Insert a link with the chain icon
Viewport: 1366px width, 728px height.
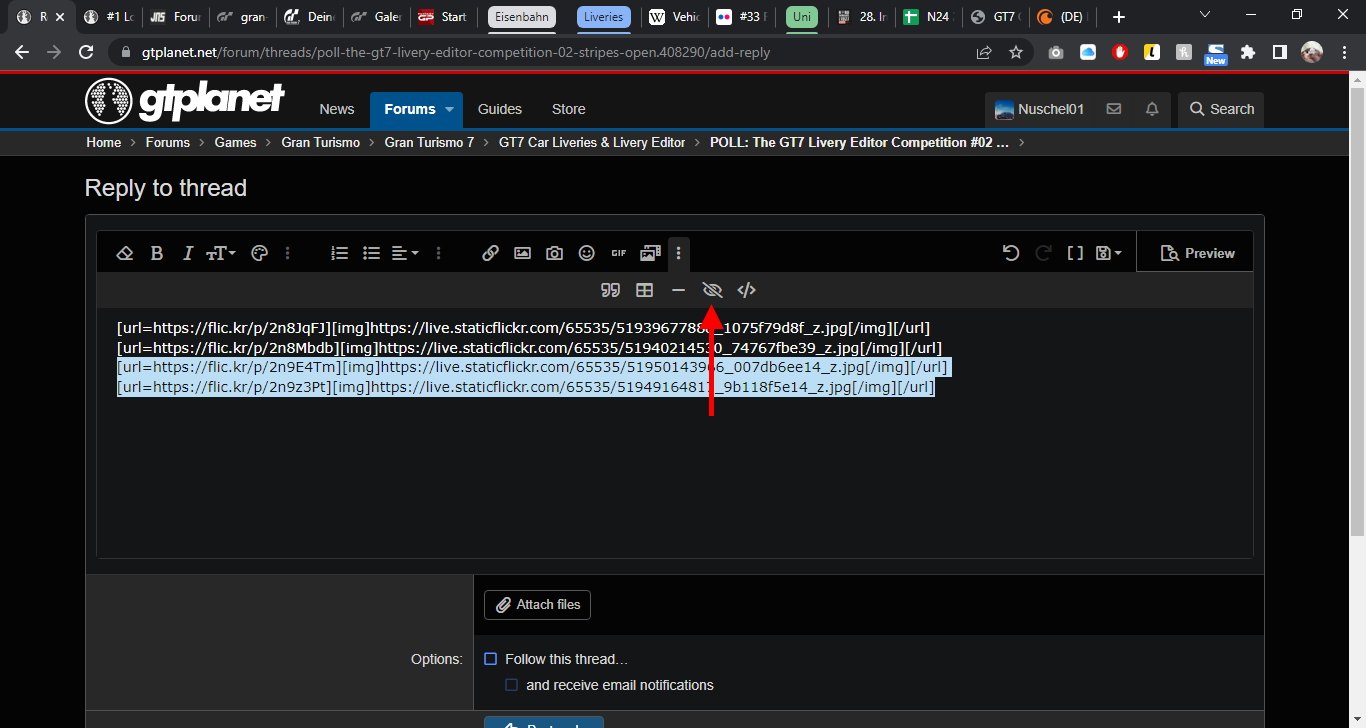(490, 253)
